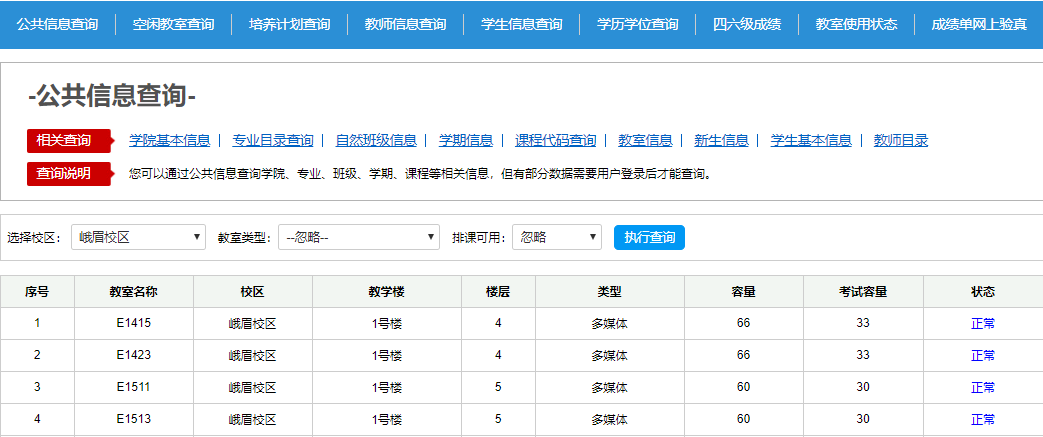The image size is (1043, 437).
Task: Open the 学院基本信息 link
Action: (169, 140)
